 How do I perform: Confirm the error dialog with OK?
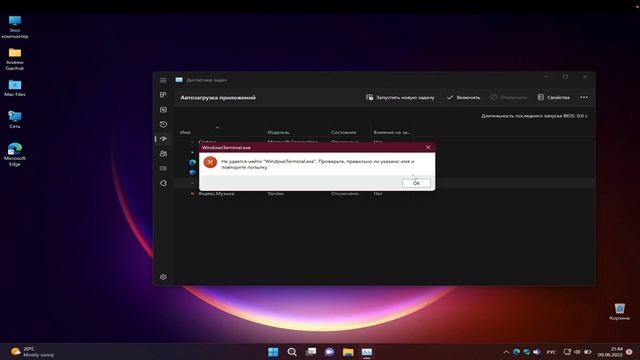point(416,183)
